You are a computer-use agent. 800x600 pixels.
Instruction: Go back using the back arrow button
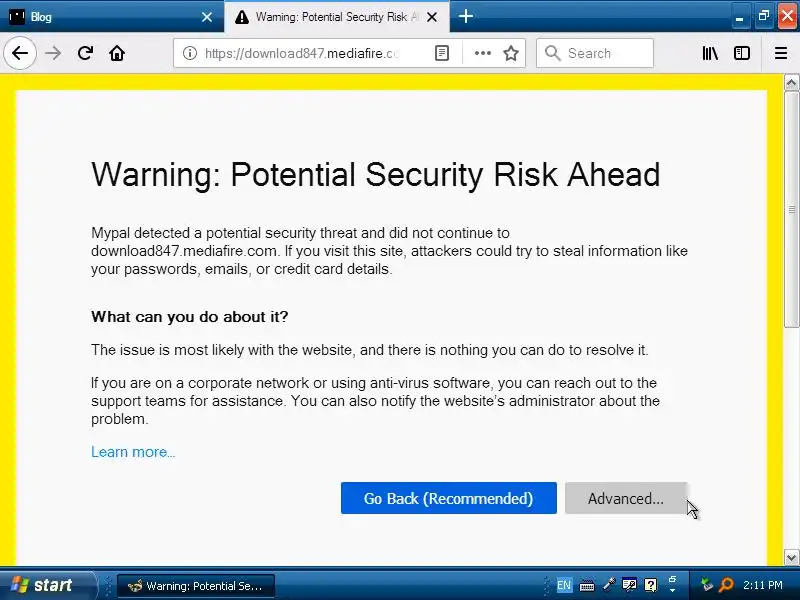tap(20, 53)
